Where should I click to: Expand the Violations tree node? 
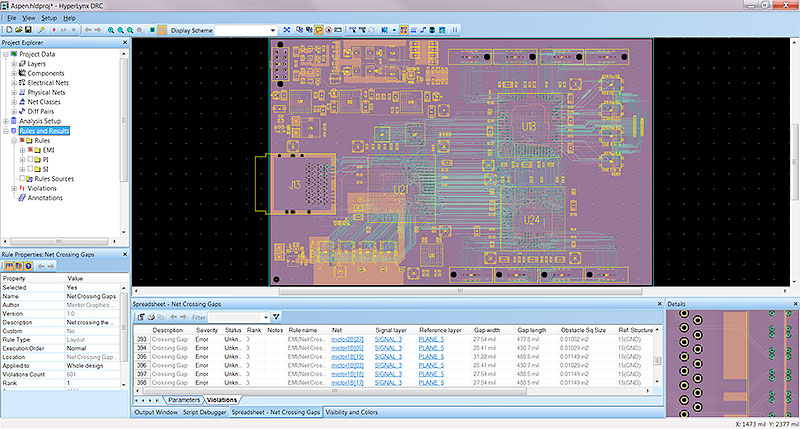[14, 188]
